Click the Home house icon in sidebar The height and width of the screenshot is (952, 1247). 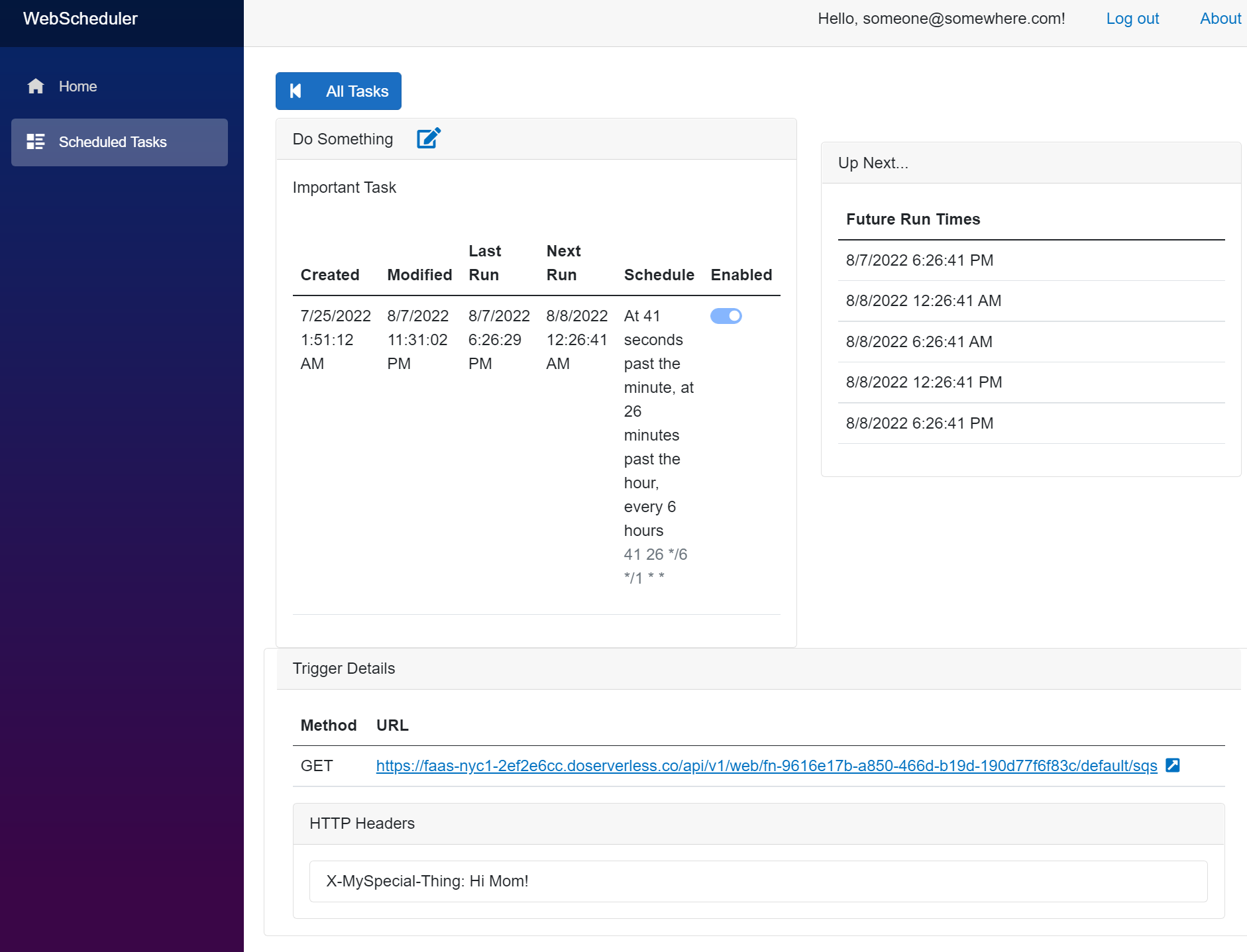pos(36,86)
